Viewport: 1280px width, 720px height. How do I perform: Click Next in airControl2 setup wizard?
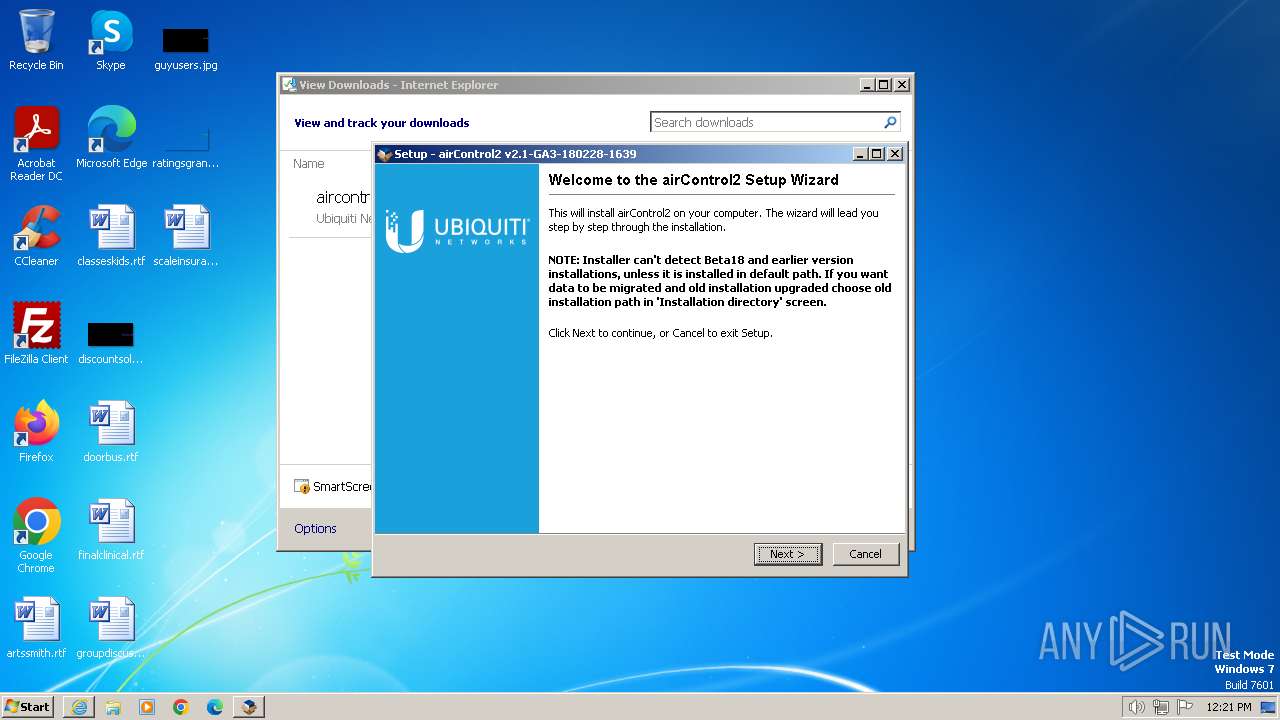click(788, 554)
